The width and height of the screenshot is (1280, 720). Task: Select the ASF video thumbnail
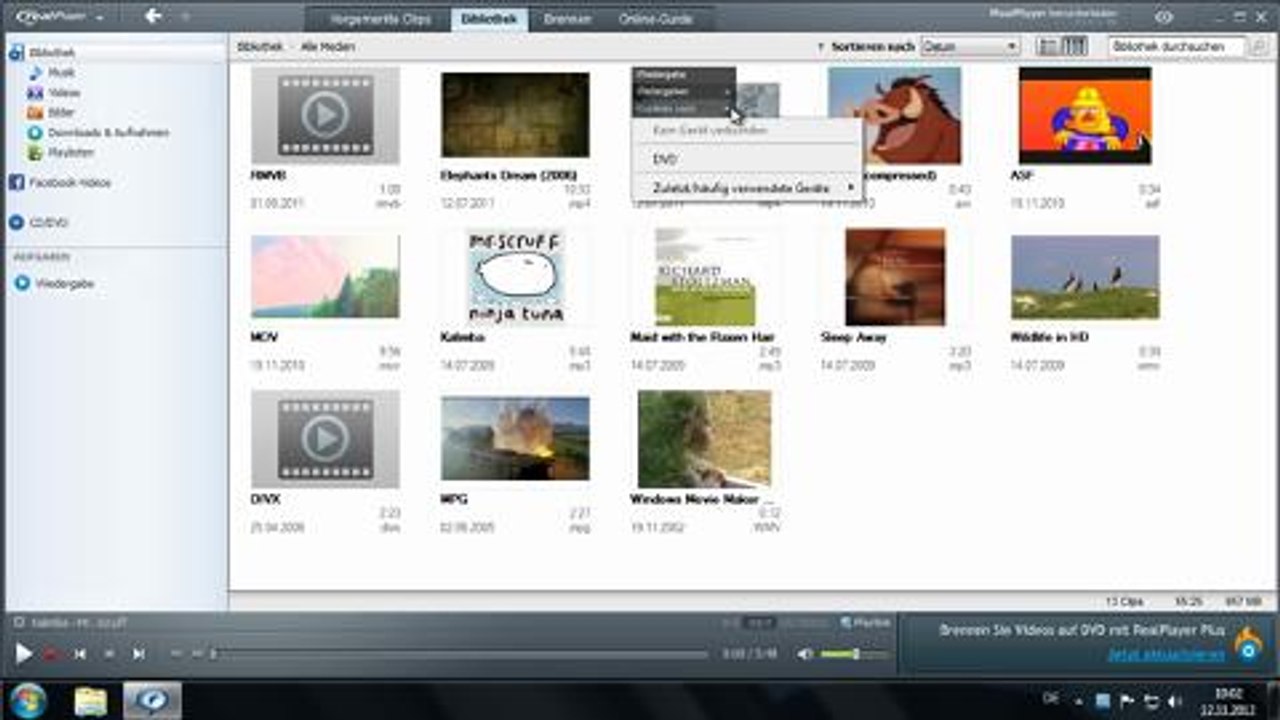click(x=1085, y=115)
